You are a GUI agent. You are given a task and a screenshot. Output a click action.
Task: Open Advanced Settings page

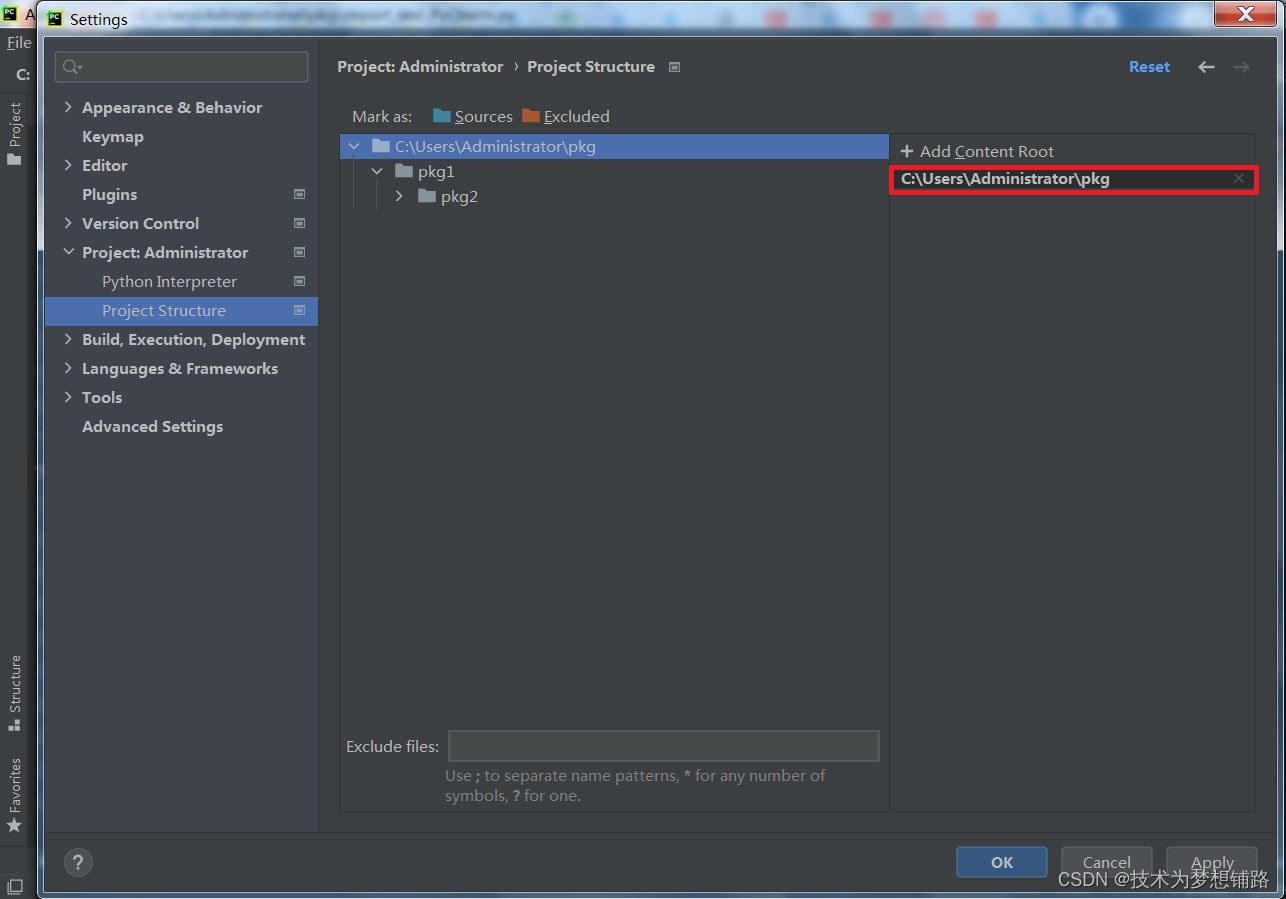point(152,426)
